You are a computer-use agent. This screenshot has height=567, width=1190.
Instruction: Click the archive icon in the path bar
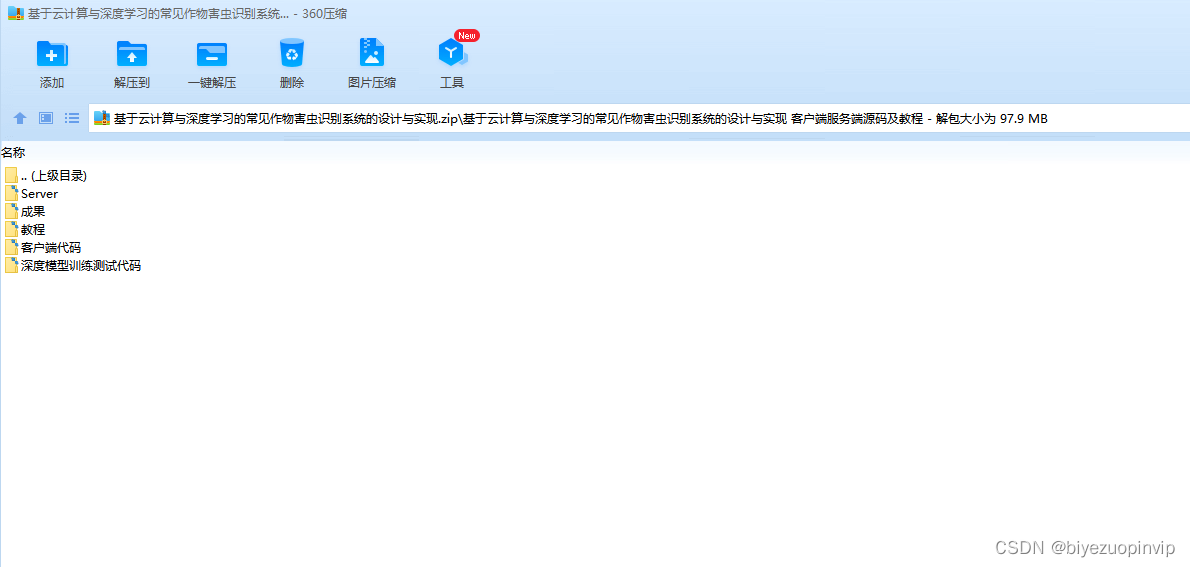pyautogui.click(x=102, y=118)
